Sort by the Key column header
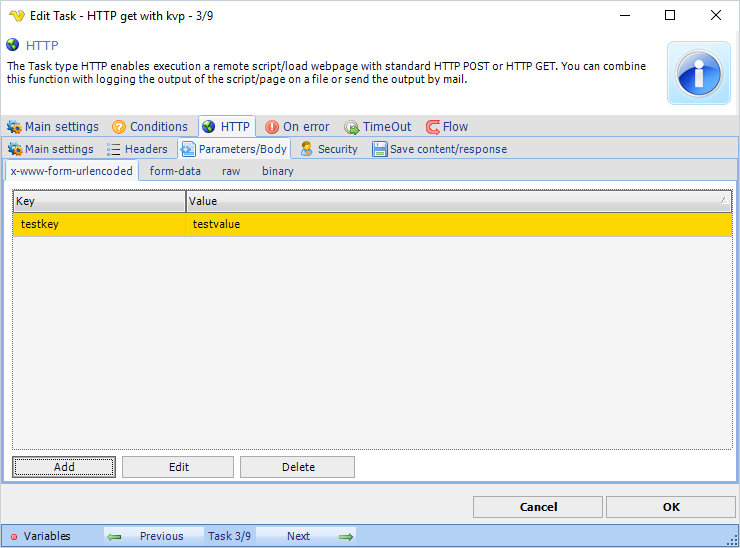 [98, 202]
